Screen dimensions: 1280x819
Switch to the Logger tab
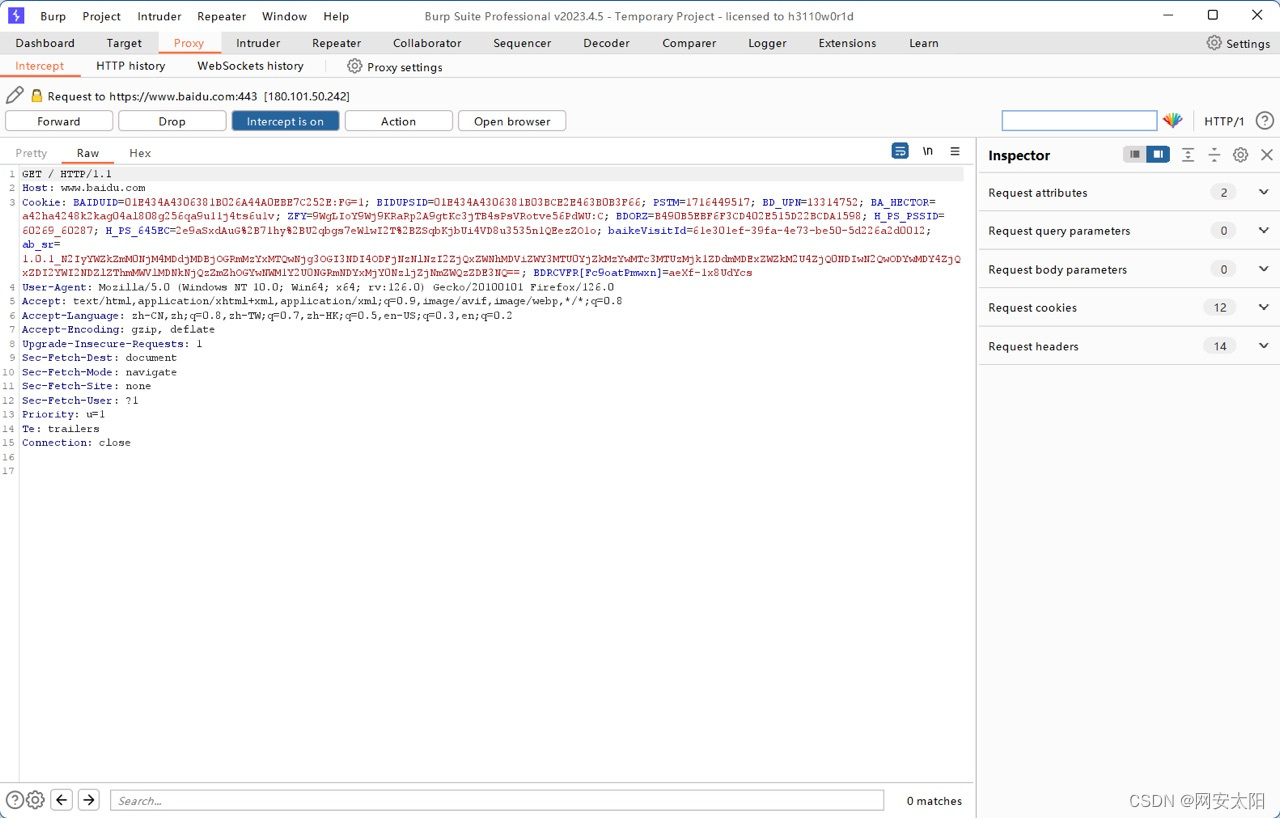pyautogui.click(x=767, y=43)
